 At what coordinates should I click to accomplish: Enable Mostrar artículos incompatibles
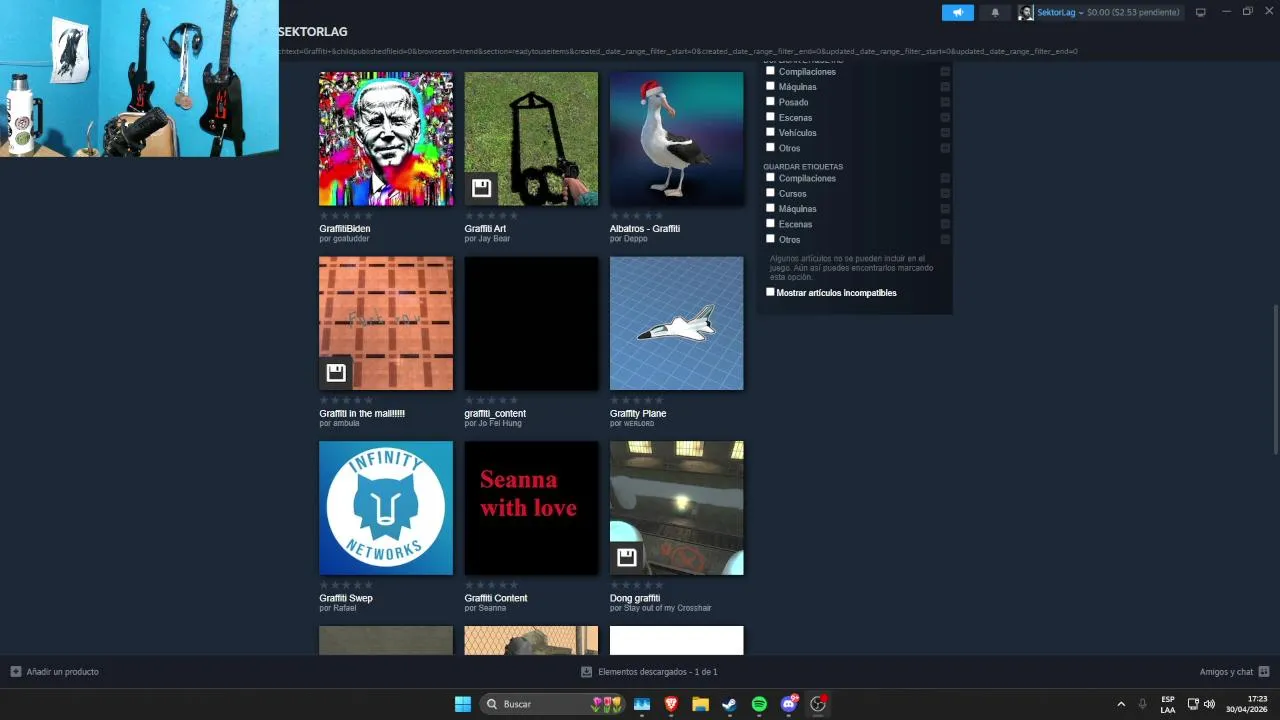pos(770,292)
